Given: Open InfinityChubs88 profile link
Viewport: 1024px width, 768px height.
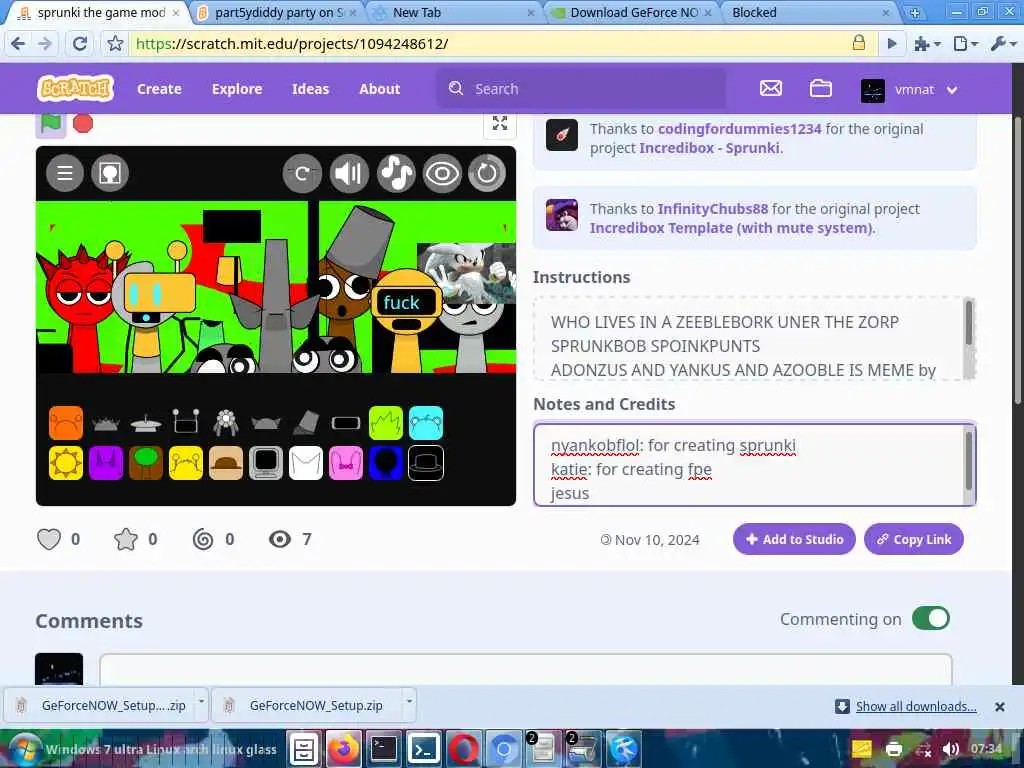Looking at the screenshot, I should (712, 209).
